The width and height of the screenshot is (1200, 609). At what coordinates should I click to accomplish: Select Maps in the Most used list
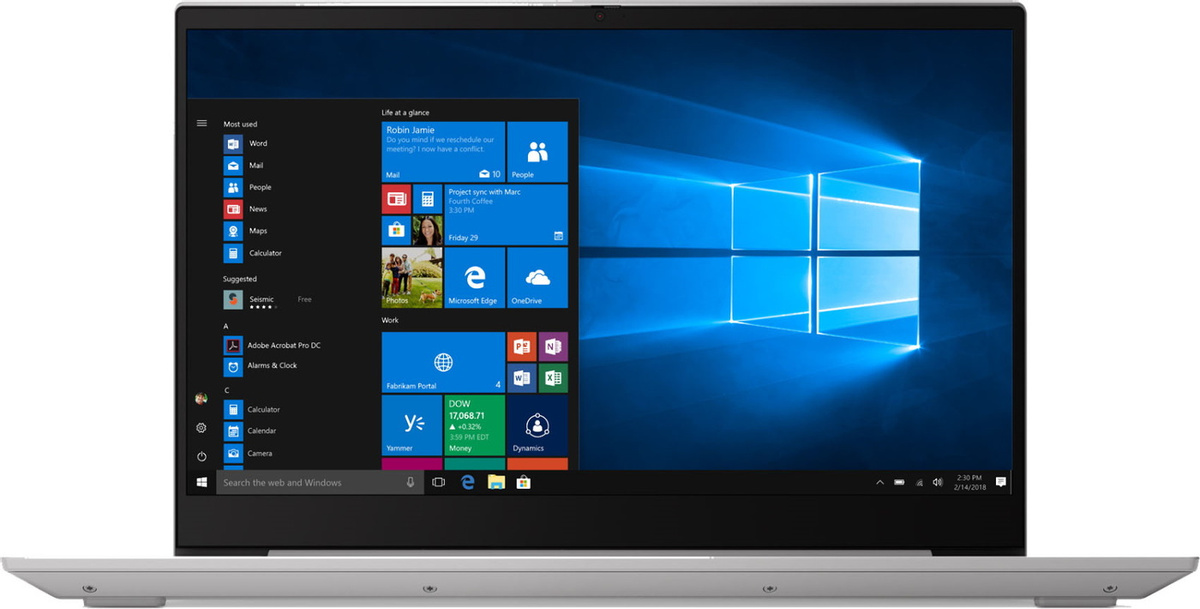point(257,231)
